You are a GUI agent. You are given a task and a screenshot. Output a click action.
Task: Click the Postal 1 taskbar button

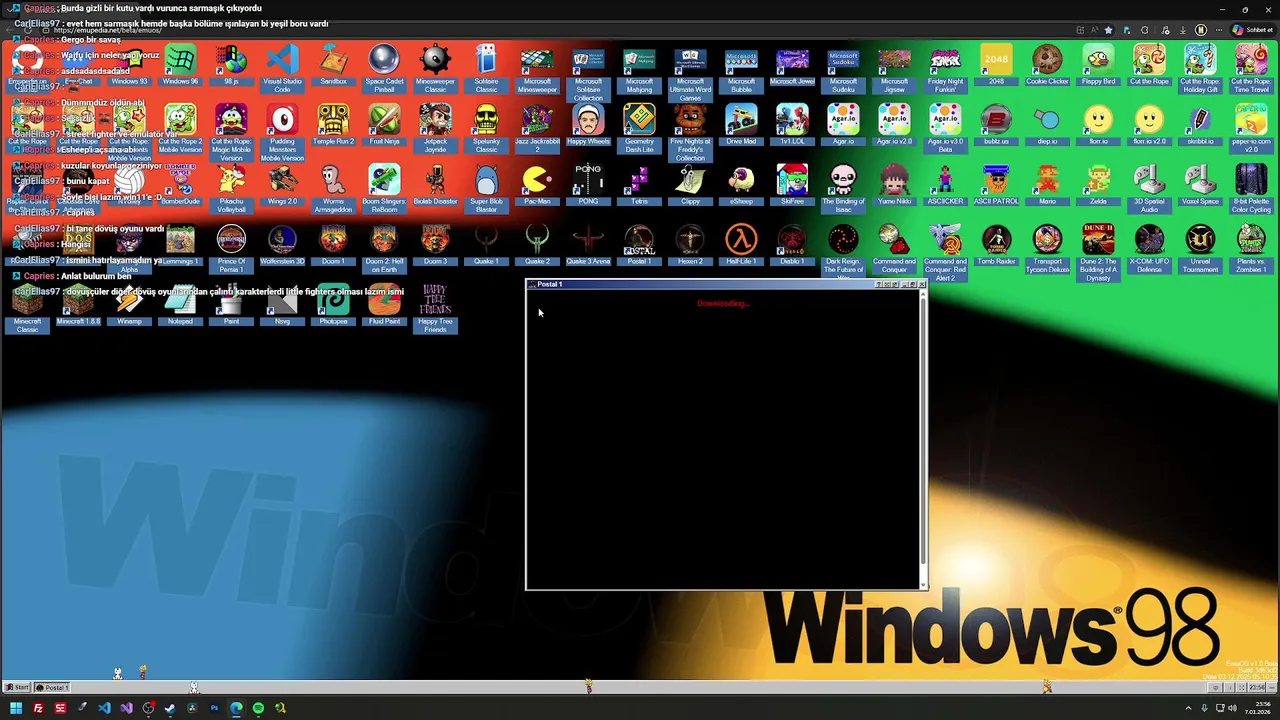[x=54, y=687]
